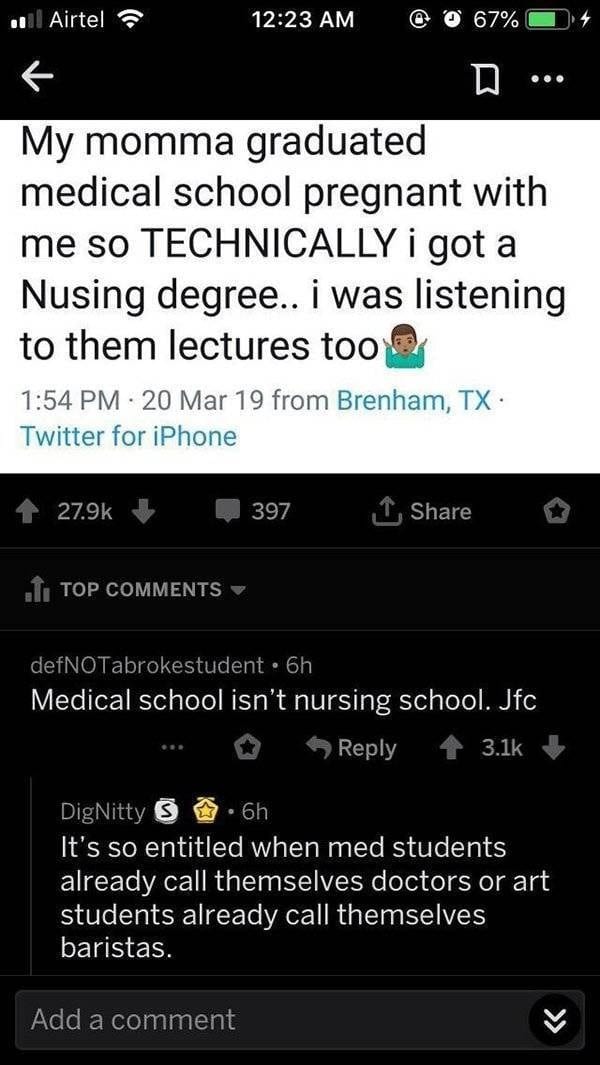Open the three-dot post options menu
Image resolution: width=600 pixels, height=1065 pixels.
[x=547, y=78]
